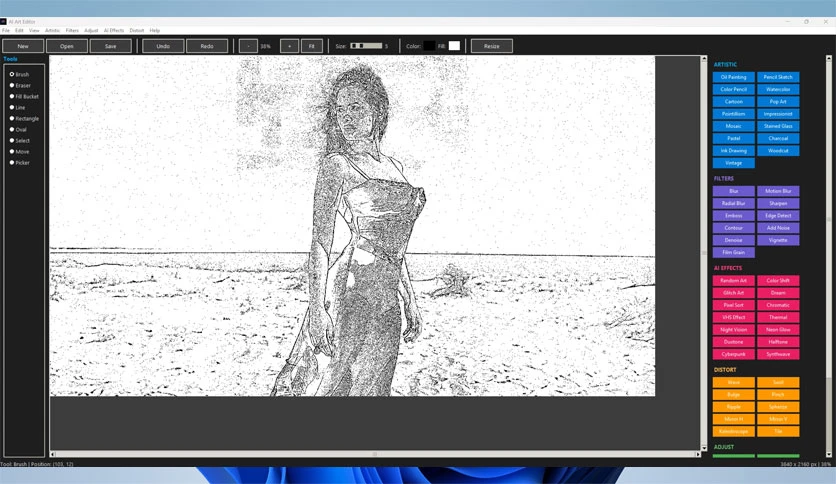
Task: Open the View menu
Action: point(34,30)
